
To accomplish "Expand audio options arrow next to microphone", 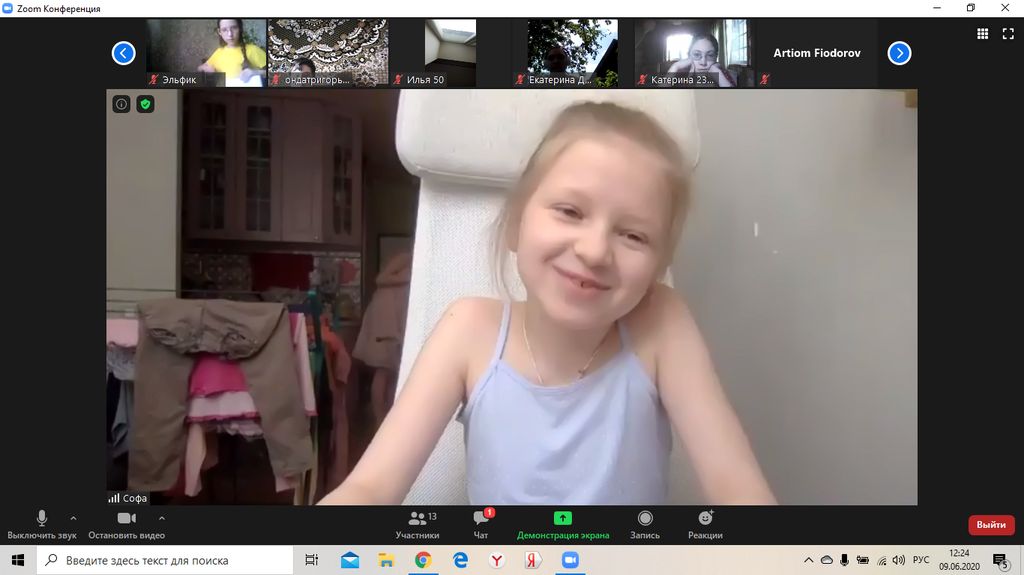I will click(x=73, y=518).
